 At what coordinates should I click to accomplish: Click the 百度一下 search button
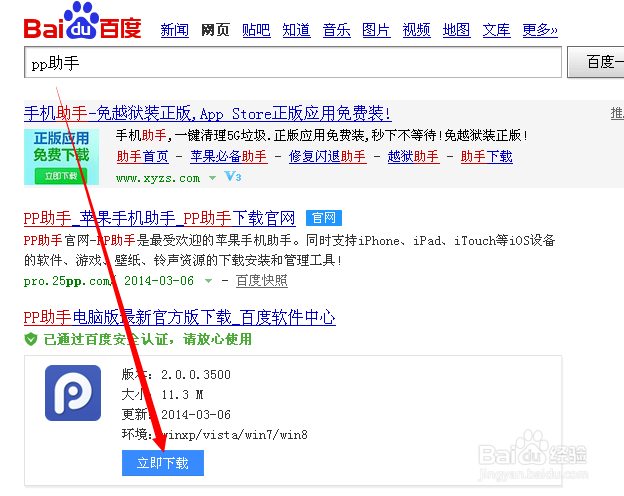point(596,62)
